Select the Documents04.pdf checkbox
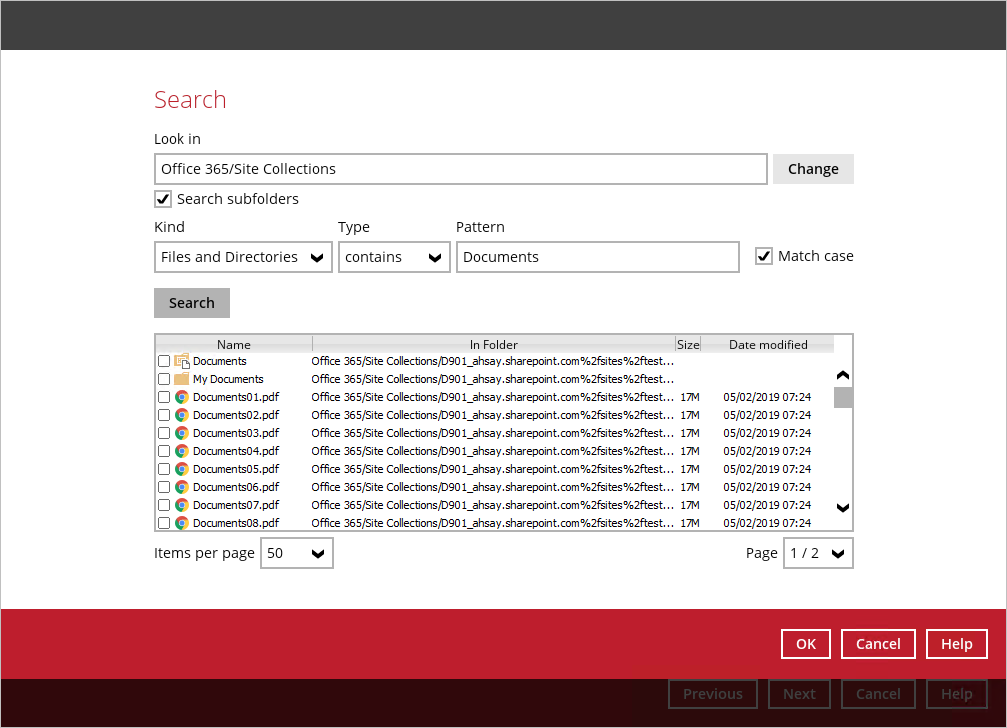1007x728 pixels. pyautogui.click(x=164, y=451)
